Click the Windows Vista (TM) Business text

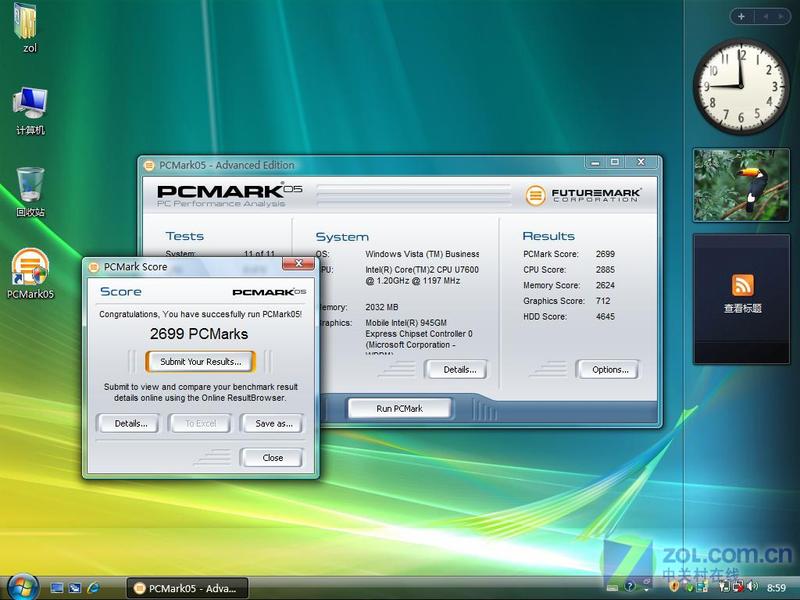click(422, 254)
